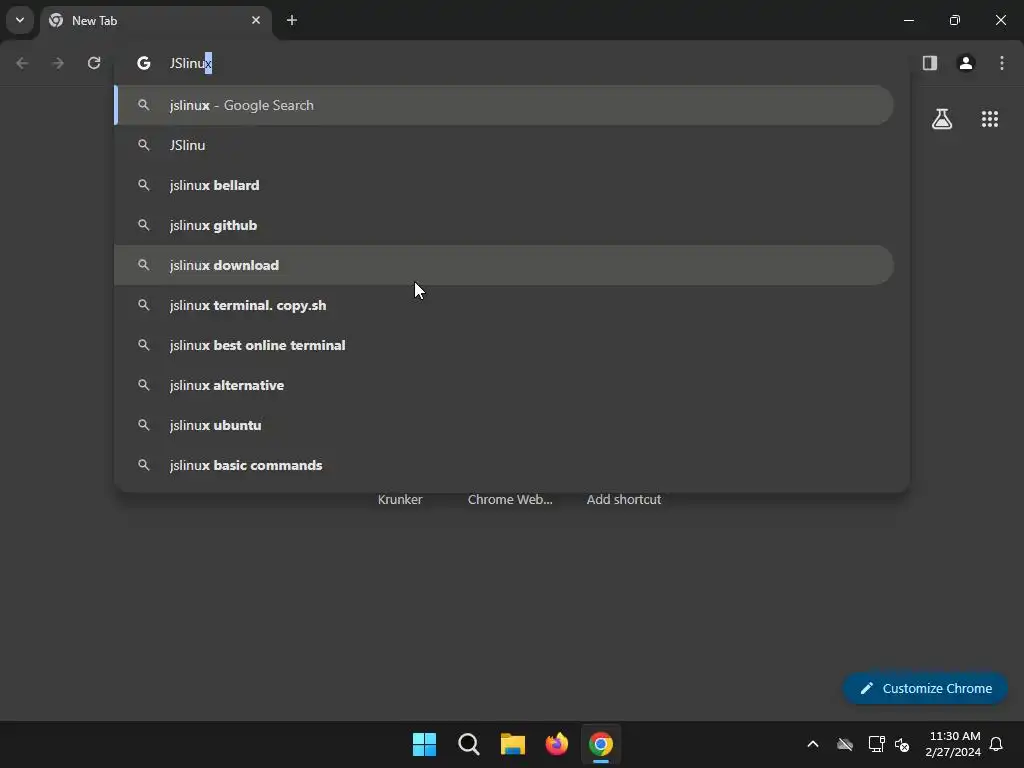1024x768 pixels.
Task: Open Chrome three-dot menu
Action: pos(1002,63)
